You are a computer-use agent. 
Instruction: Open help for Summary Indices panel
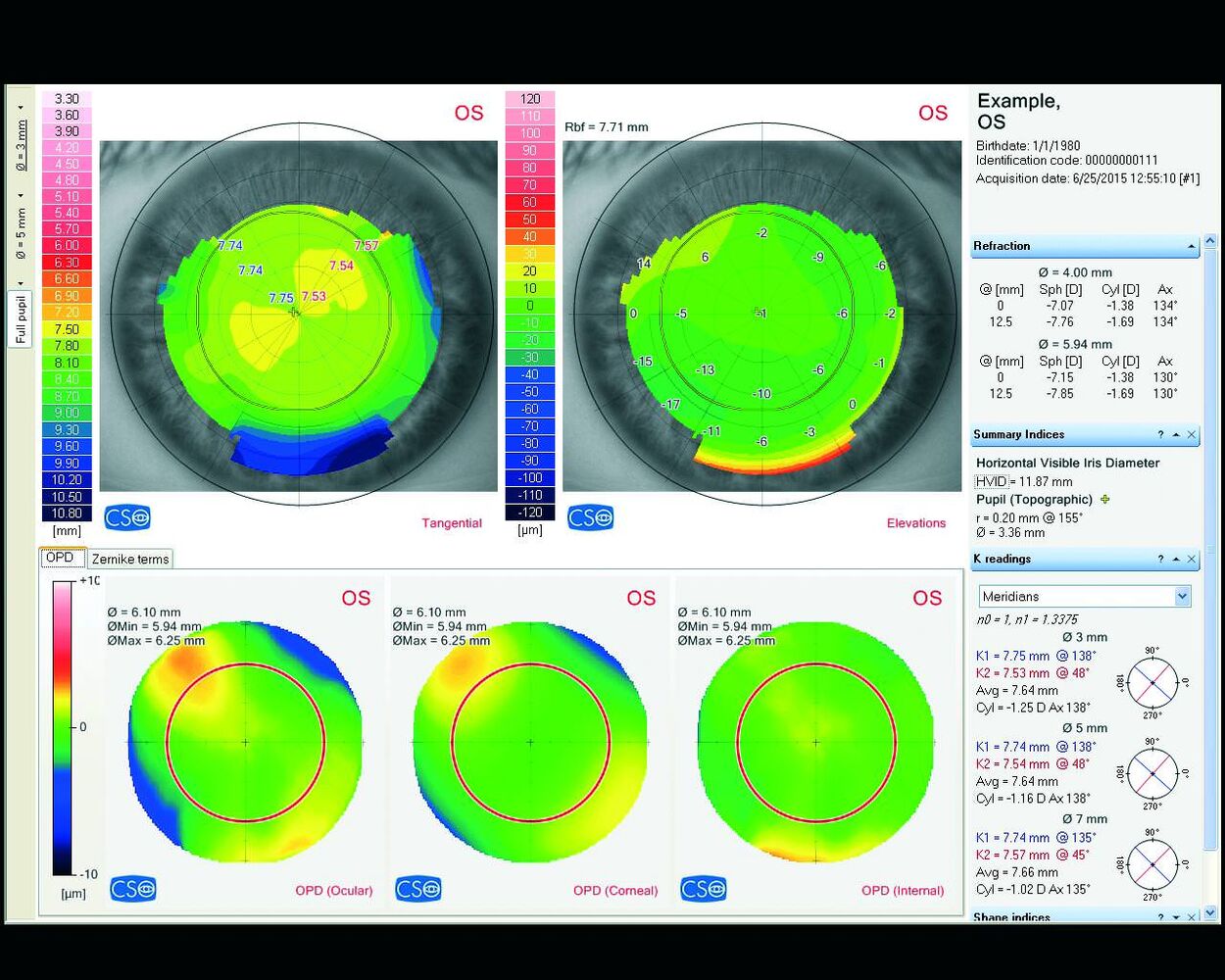click(1160, 435)
